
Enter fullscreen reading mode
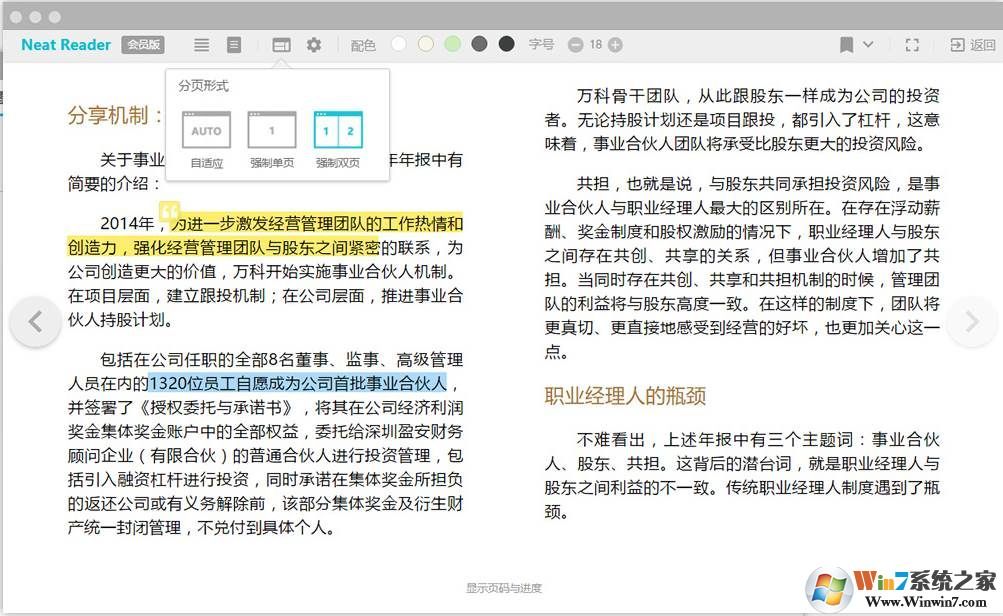pyautogui.click(x=912, y=44)
